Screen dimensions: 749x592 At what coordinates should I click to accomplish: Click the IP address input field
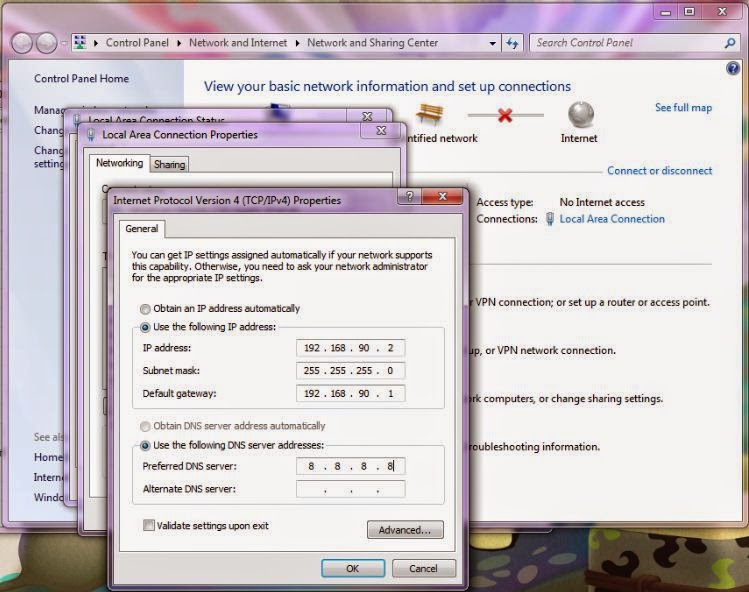point(351,348)
